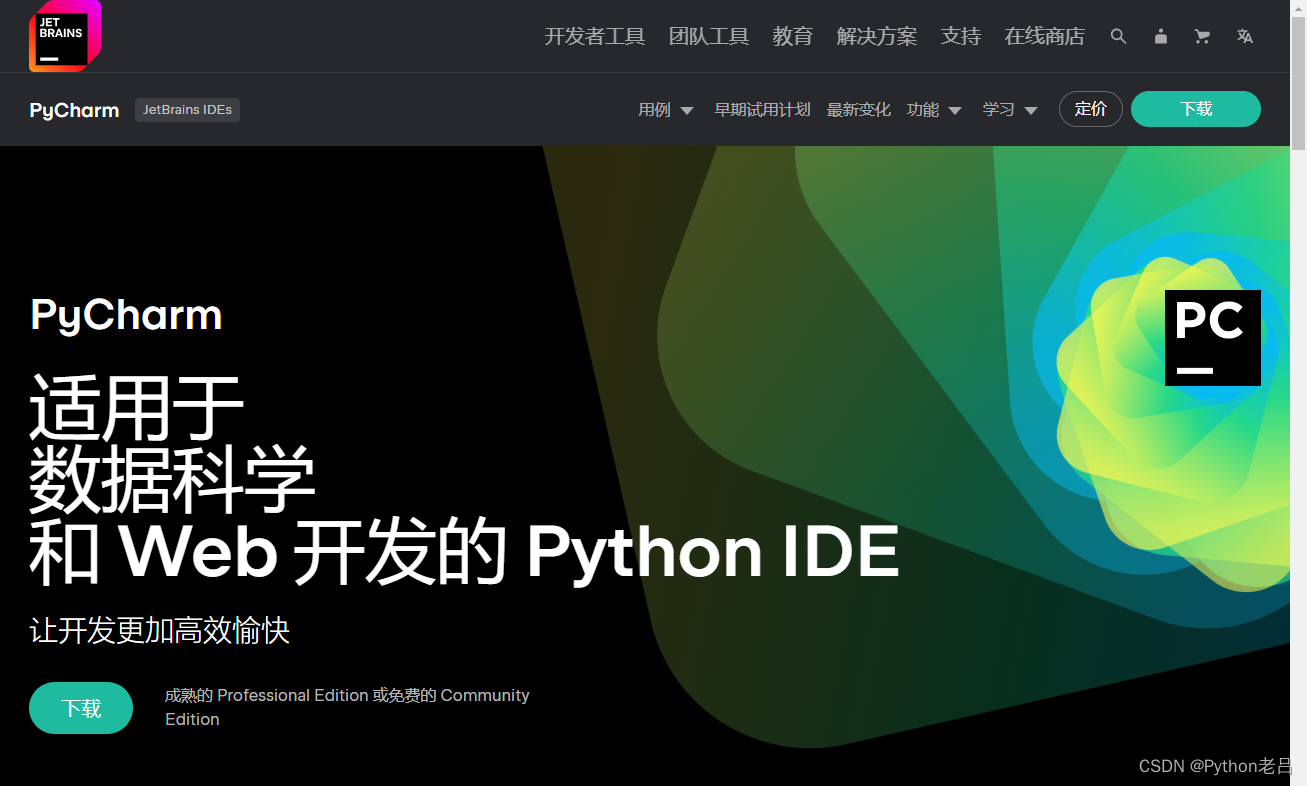Click the 定价 button

coord(1091,109)
